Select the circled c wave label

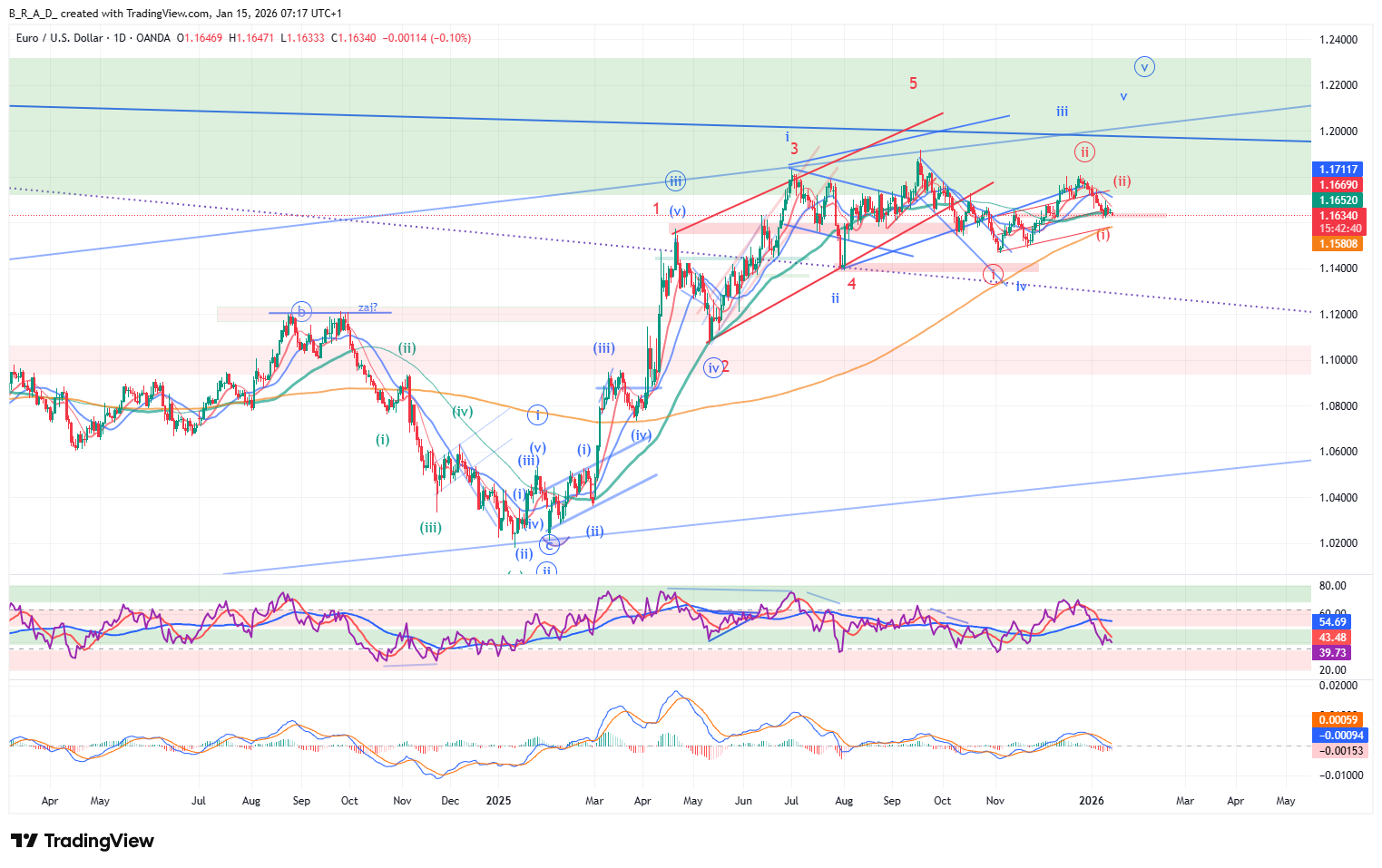pyautogui.click(x=549, y=544)
